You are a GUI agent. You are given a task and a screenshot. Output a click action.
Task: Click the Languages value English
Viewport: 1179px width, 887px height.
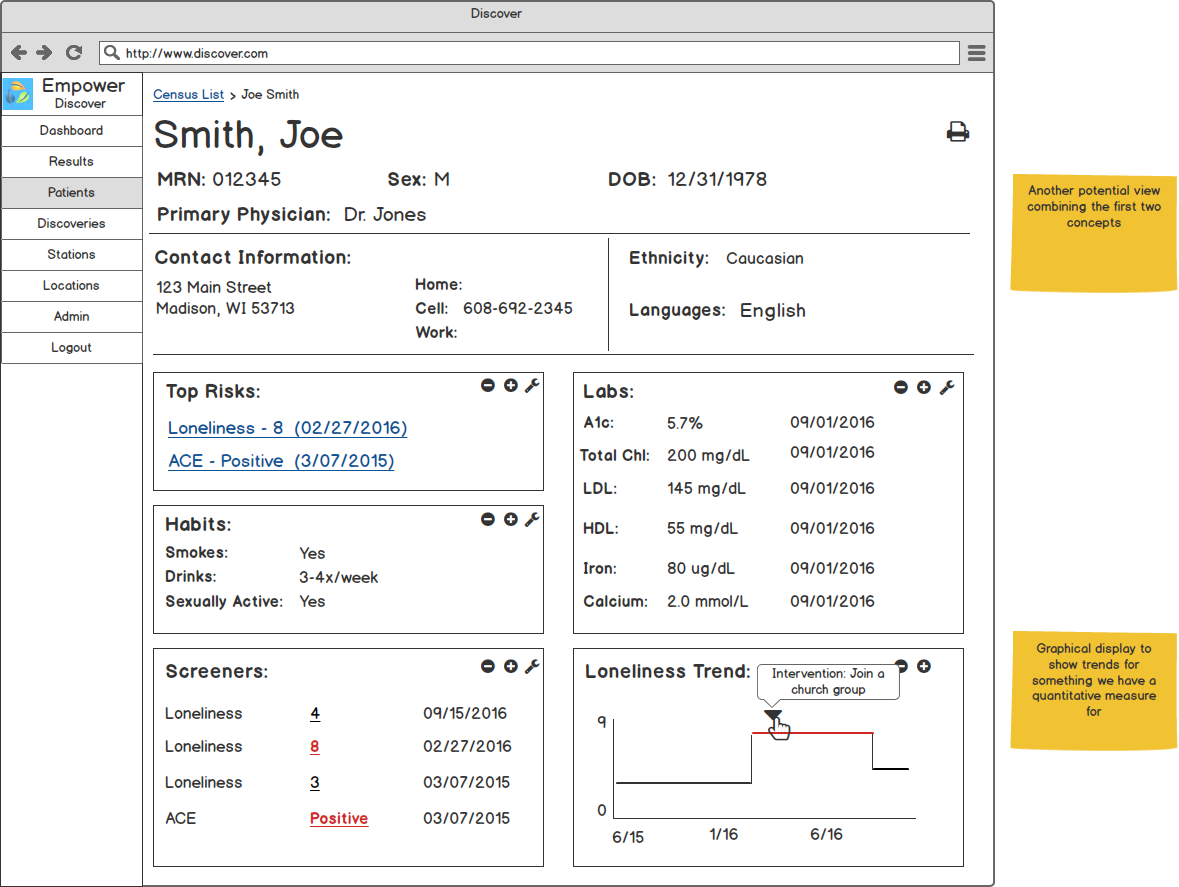coord(772,310)
